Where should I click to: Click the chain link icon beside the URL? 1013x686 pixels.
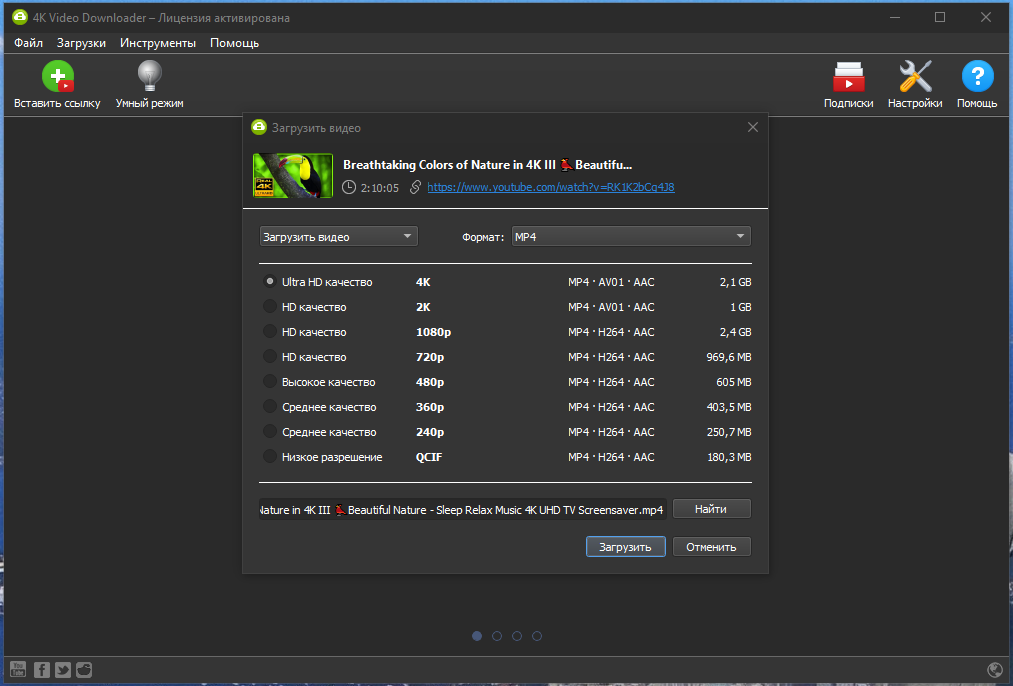tap(415, 187)
